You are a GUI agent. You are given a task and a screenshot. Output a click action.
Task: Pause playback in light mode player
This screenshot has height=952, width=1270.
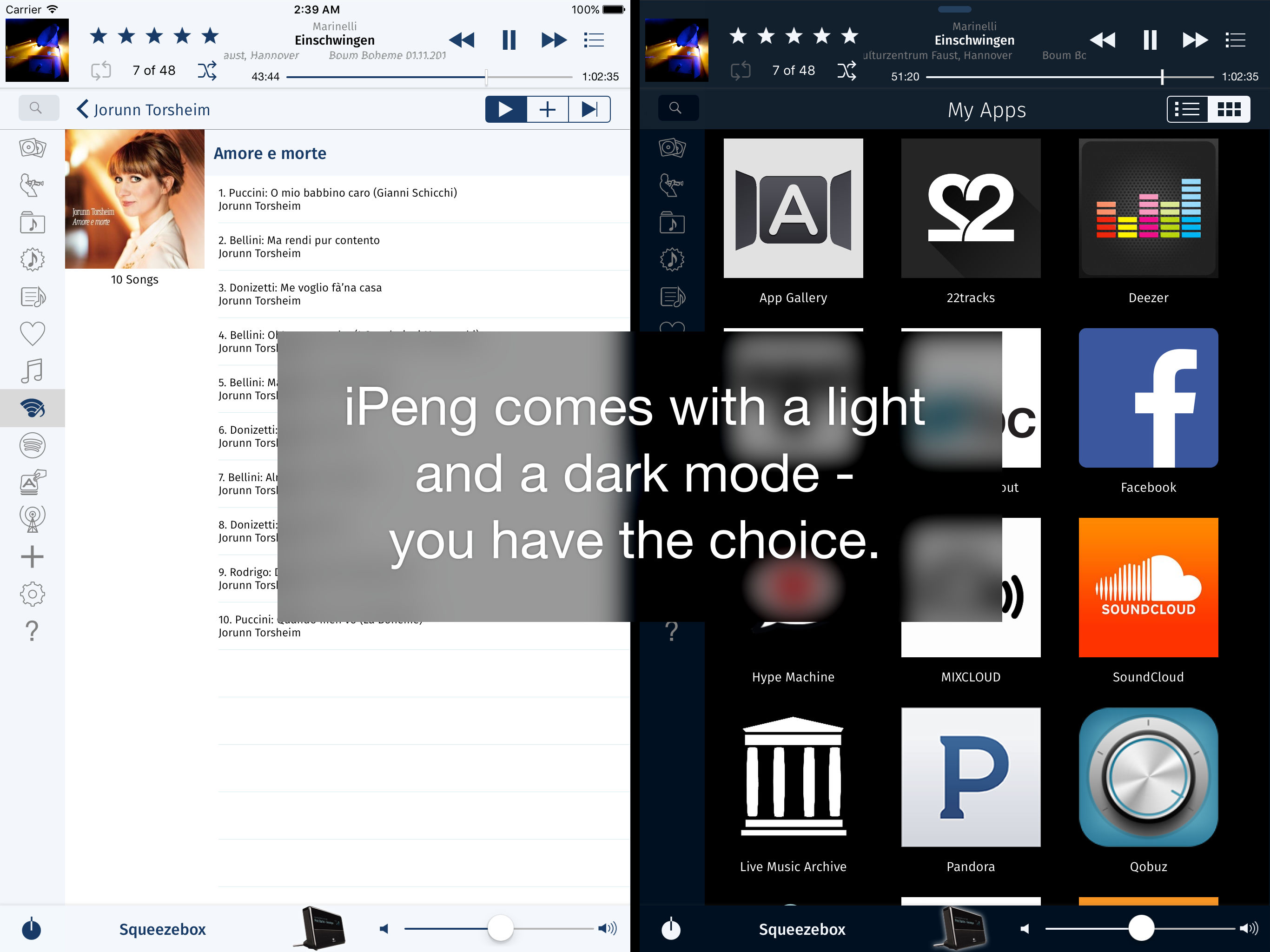[x=509, y=40]
